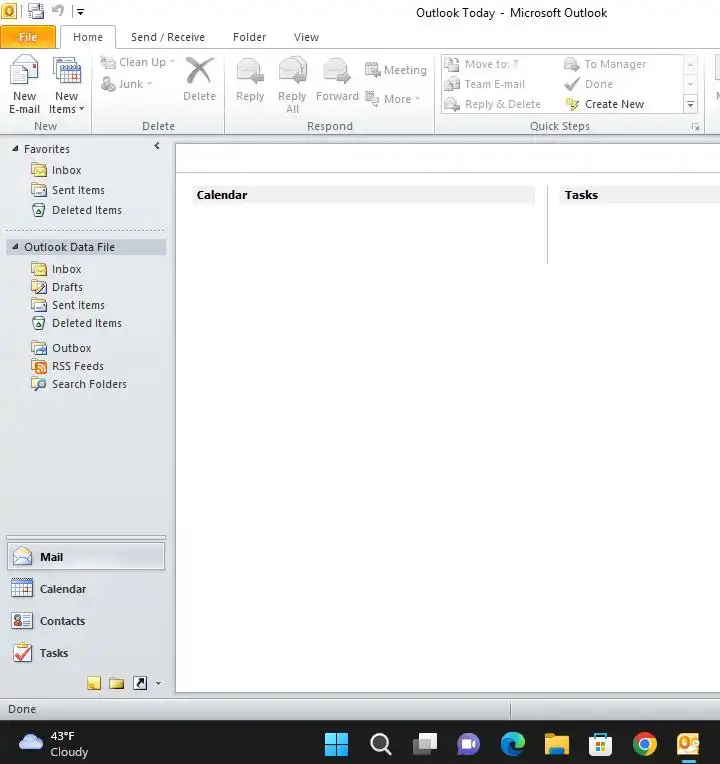Open File Explorer from taskbar
Image resolution: width=720 pixels, height=764 pixels.
556,744
